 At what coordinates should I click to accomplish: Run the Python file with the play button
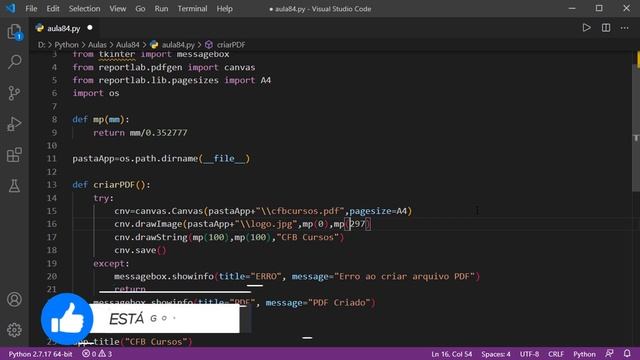[x=586, y=28]
